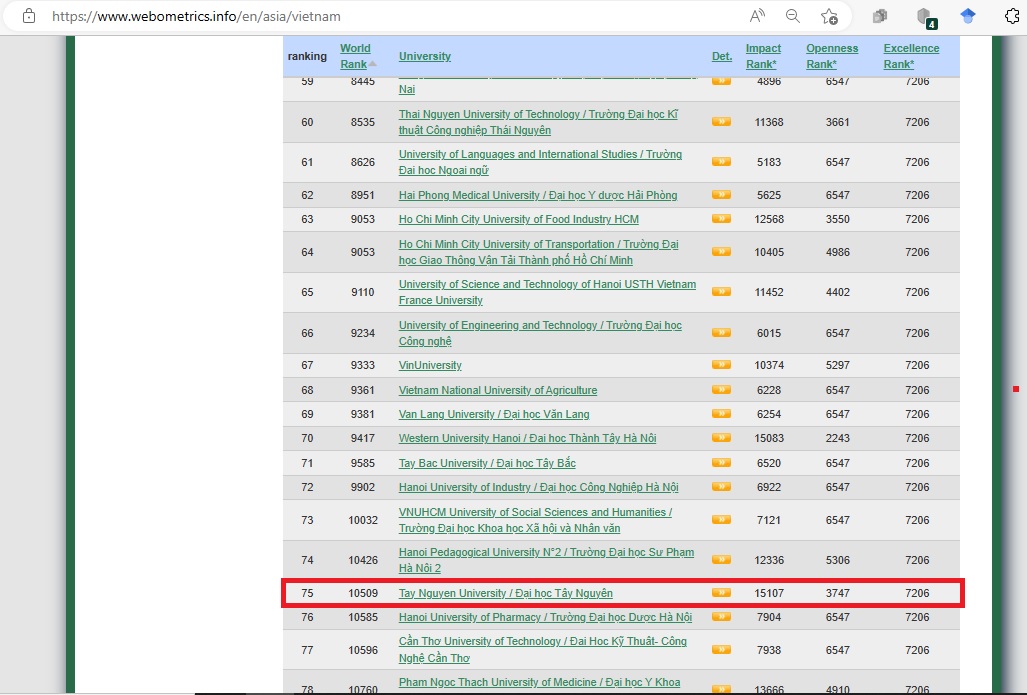1027x695 pixels.
Task: Open Pham Ngoc Thach University of Medicine link
Action: tap(540, 682)
